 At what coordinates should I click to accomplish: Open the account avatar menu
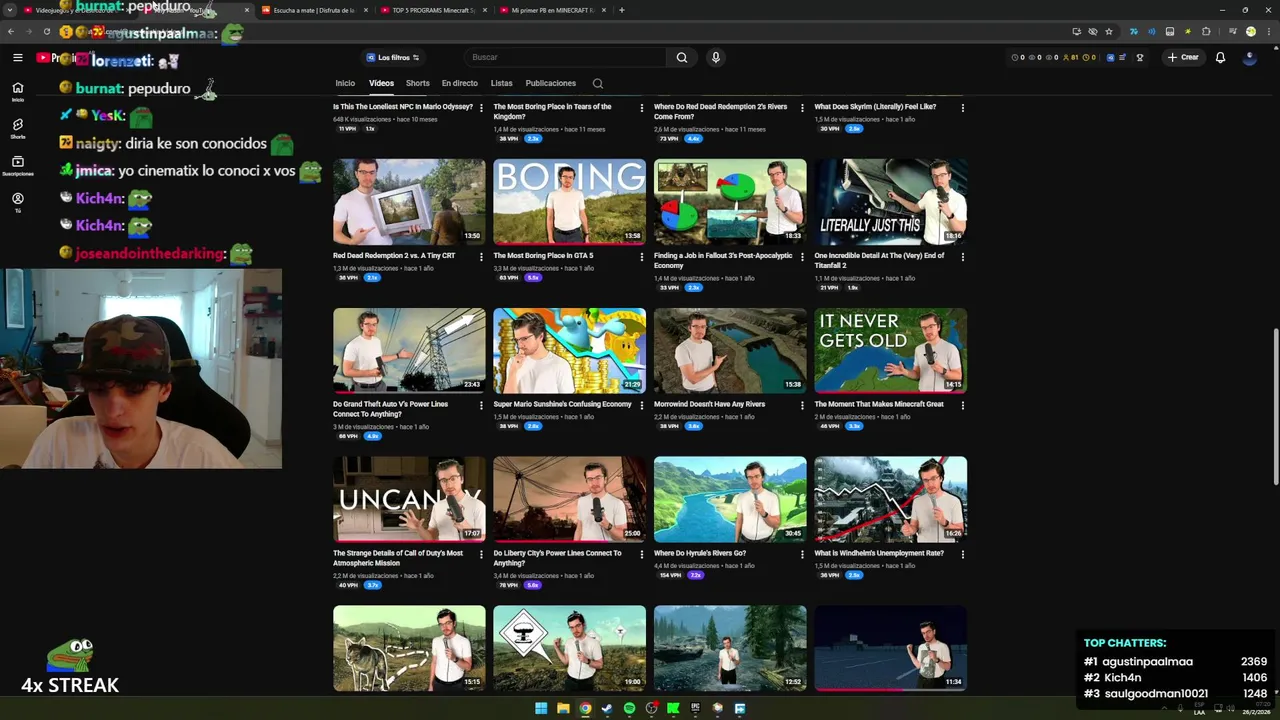pyautogui.click(x=1249, y=58)
